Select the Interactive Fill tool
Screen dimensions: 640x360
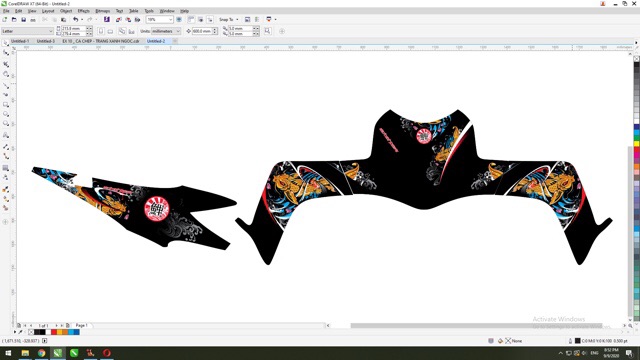6,199
